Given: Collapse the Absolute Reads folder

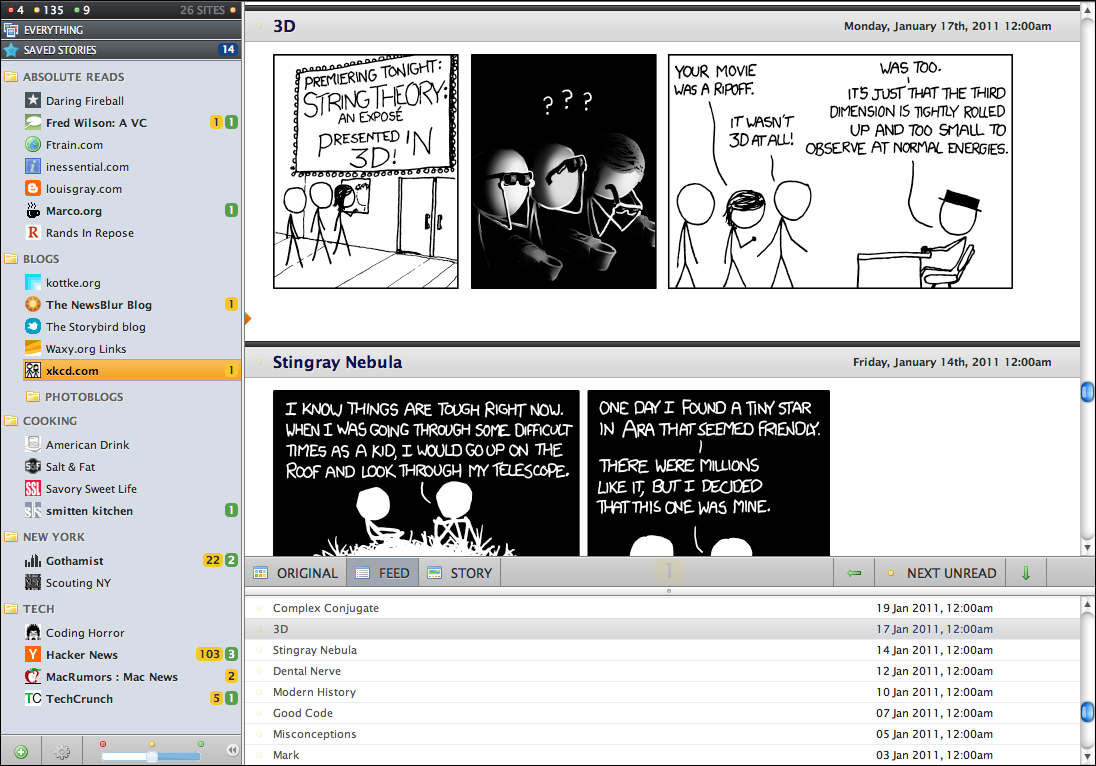Looking at the screenshot, I should pos(11,77).
